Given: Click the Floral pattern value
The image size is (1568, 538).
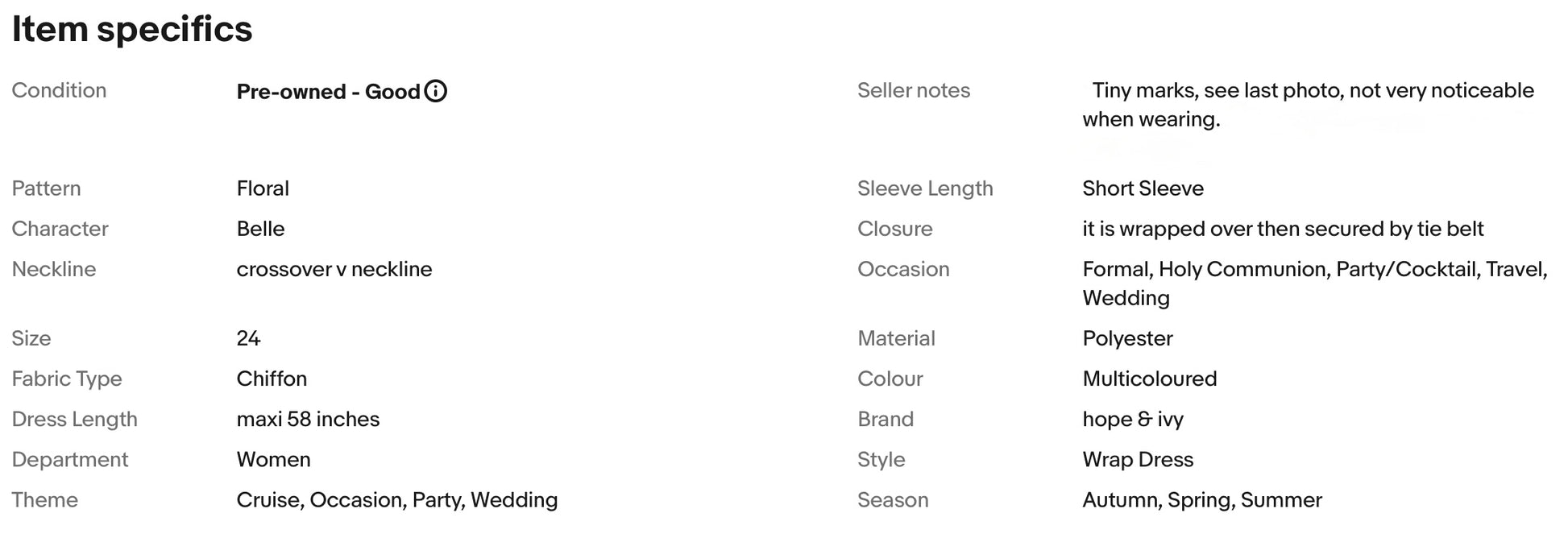Looking at the screenshot, I should pyautogui.click(x=263, y=188).
